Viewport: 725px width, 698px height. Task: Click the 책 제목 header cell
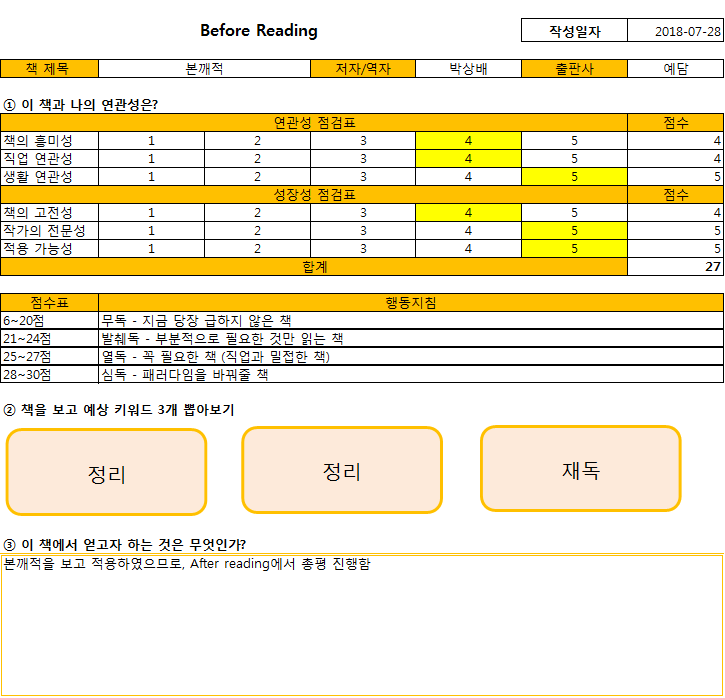[49, 68]
